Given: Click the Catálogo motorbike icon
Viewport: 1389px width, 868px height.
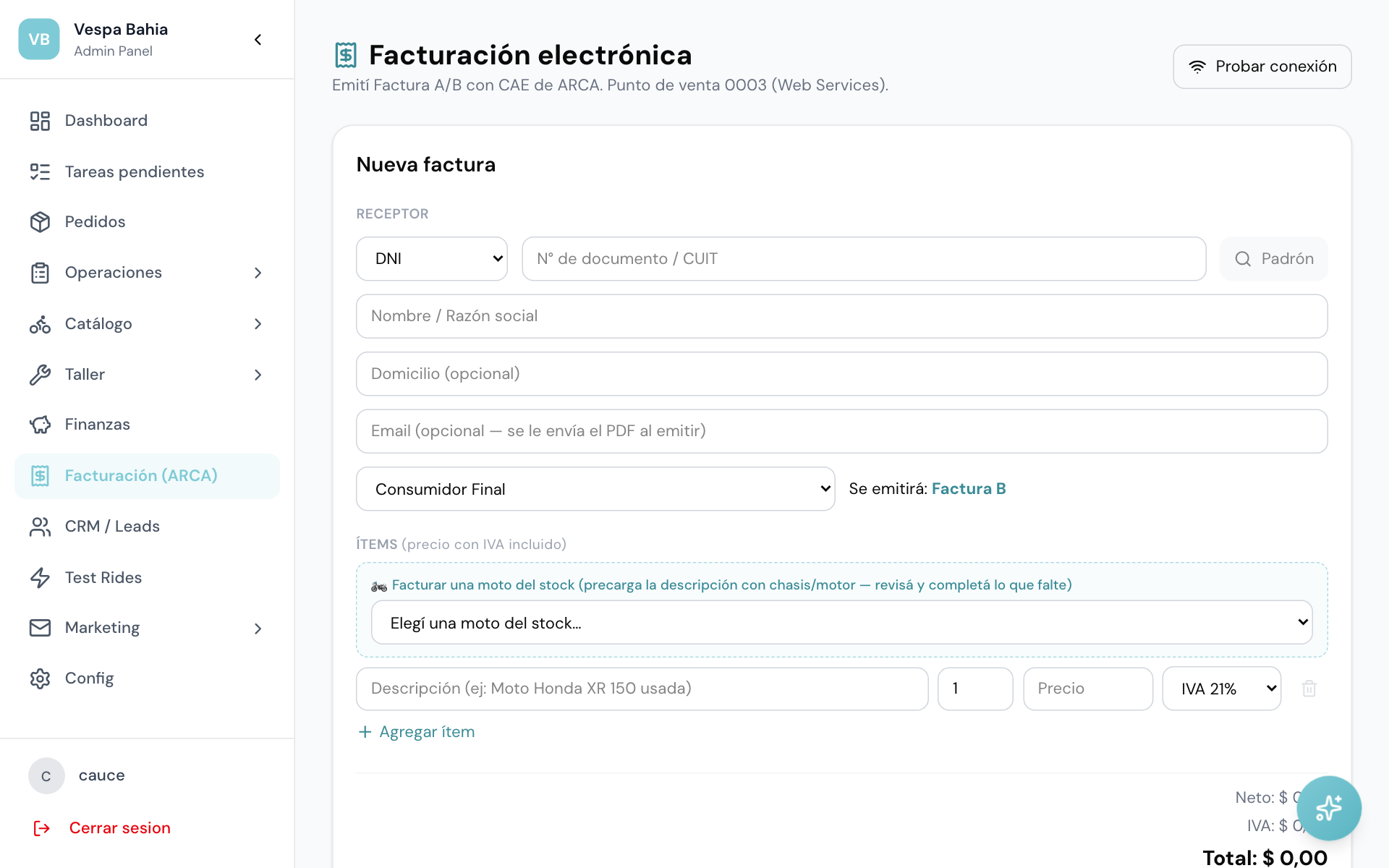Looking at the screenshot, I should pos(40,323).
